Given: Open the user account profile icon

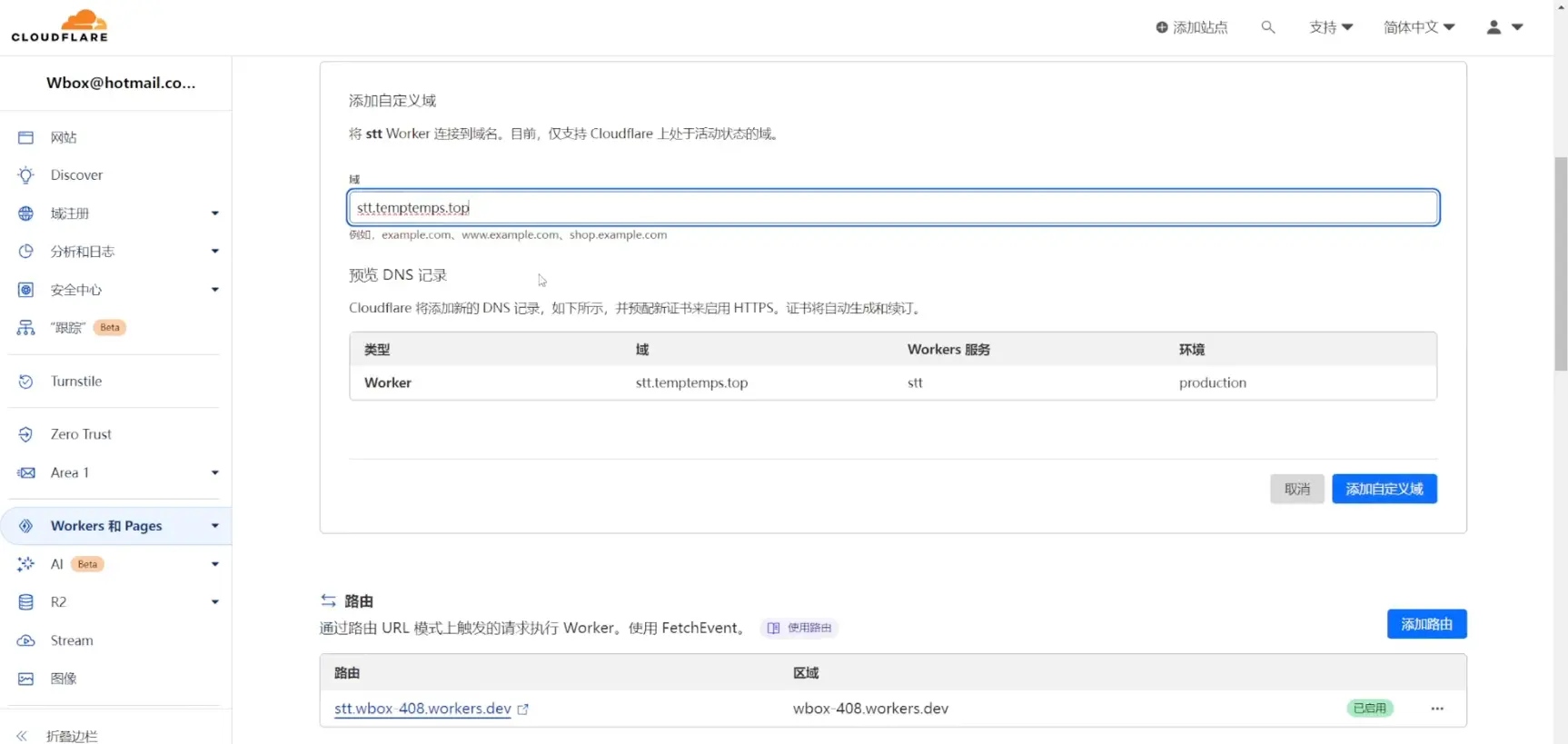Looking at the screenshot, I should [1494, 27].
